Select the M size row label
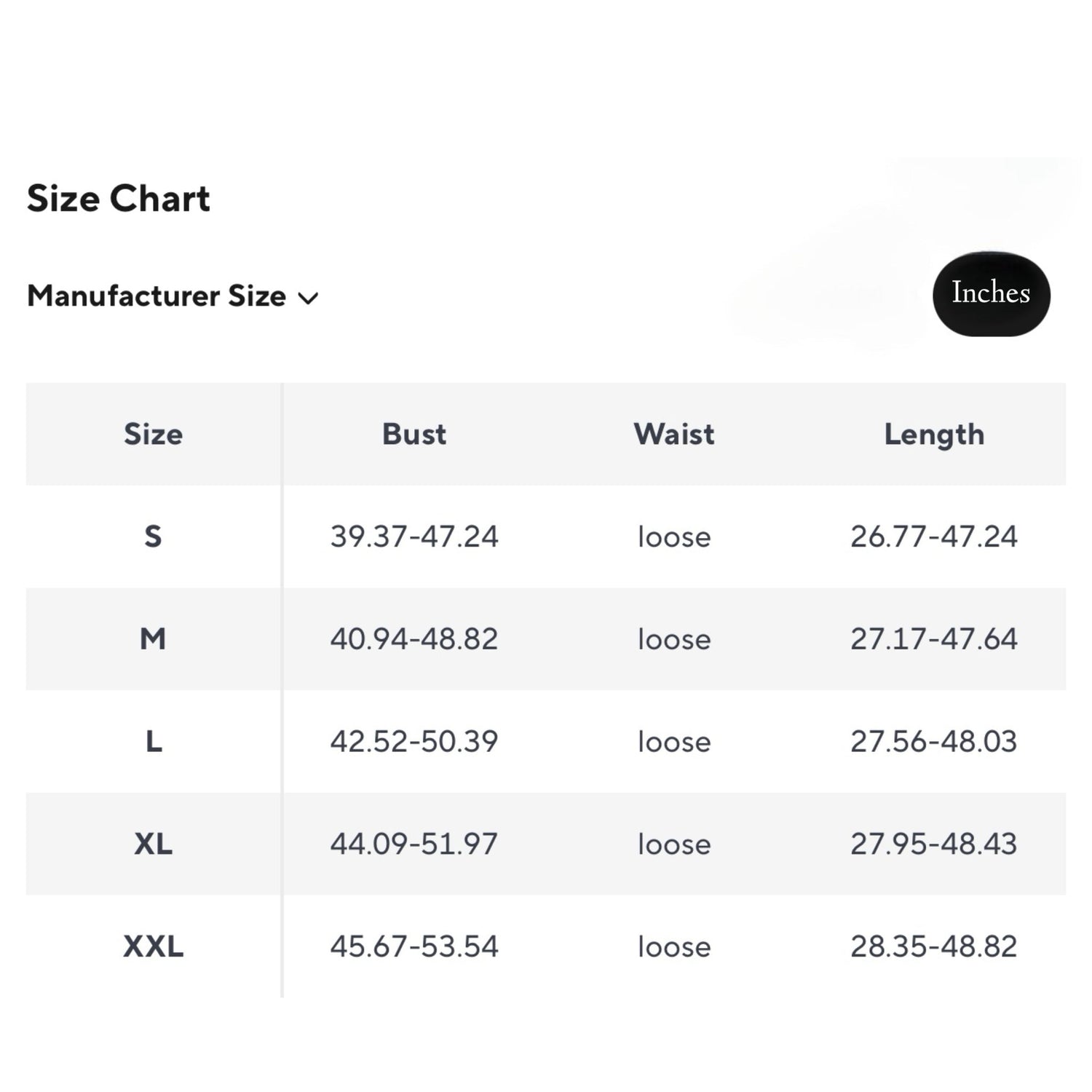The width and height of the screenshot is (1092, 1092). coord(153,639)
